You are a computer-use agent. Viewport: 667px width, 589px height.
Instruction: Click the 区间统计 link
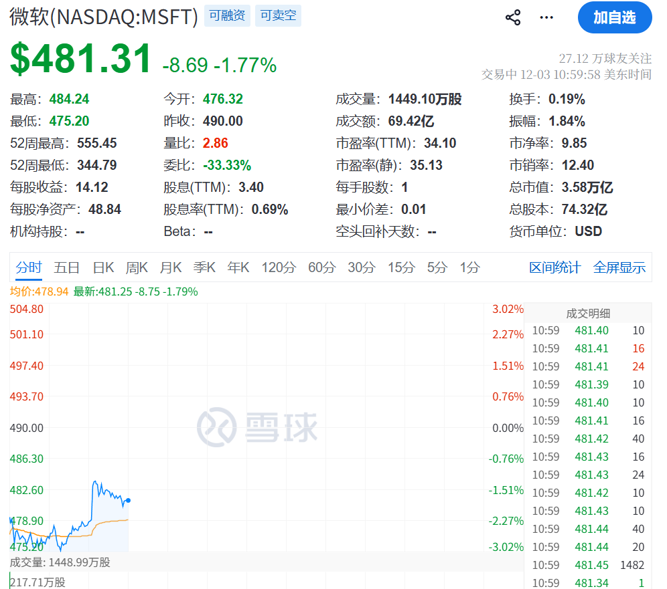click(554, 267)
